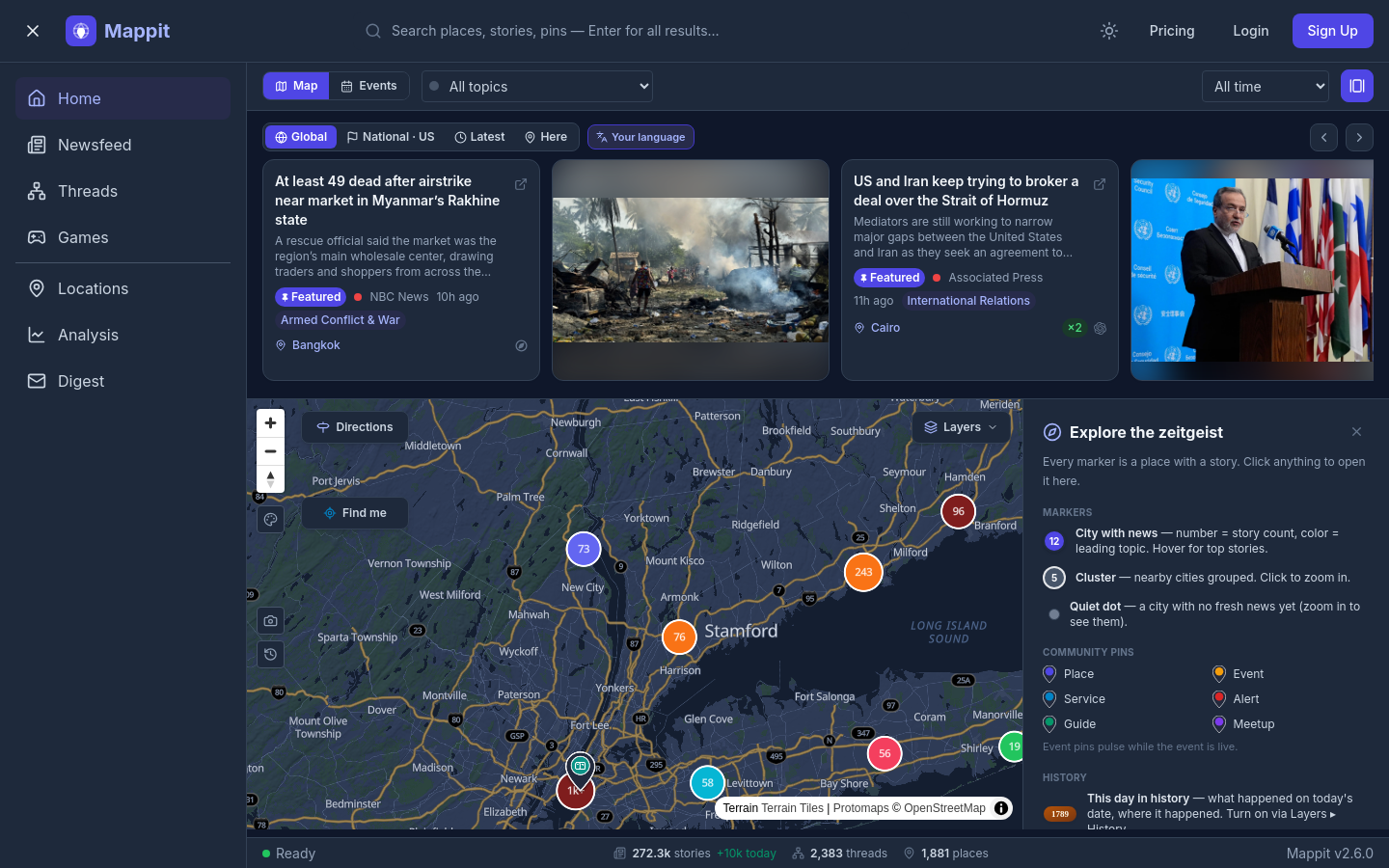Reset map bearing with compass arrow
Viewport: 1389px width, 868px height.
click(x=270, y=478)
